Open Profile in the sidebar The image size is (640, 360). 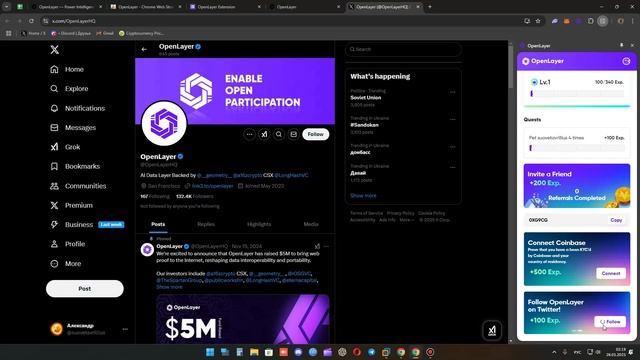tap(68, 244)
